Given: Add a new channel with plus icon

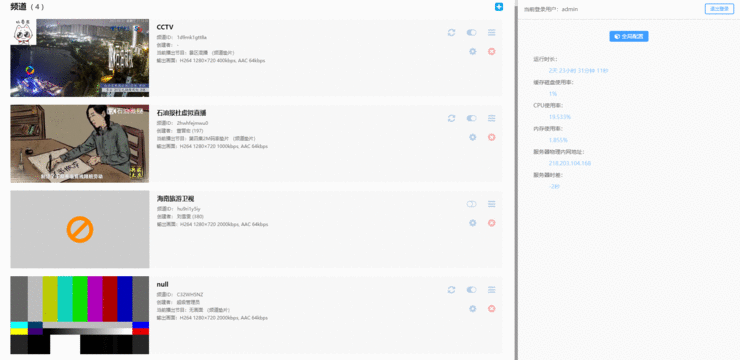Looking at the screenshot, I should pyautogui.click(x=499, y=7).
